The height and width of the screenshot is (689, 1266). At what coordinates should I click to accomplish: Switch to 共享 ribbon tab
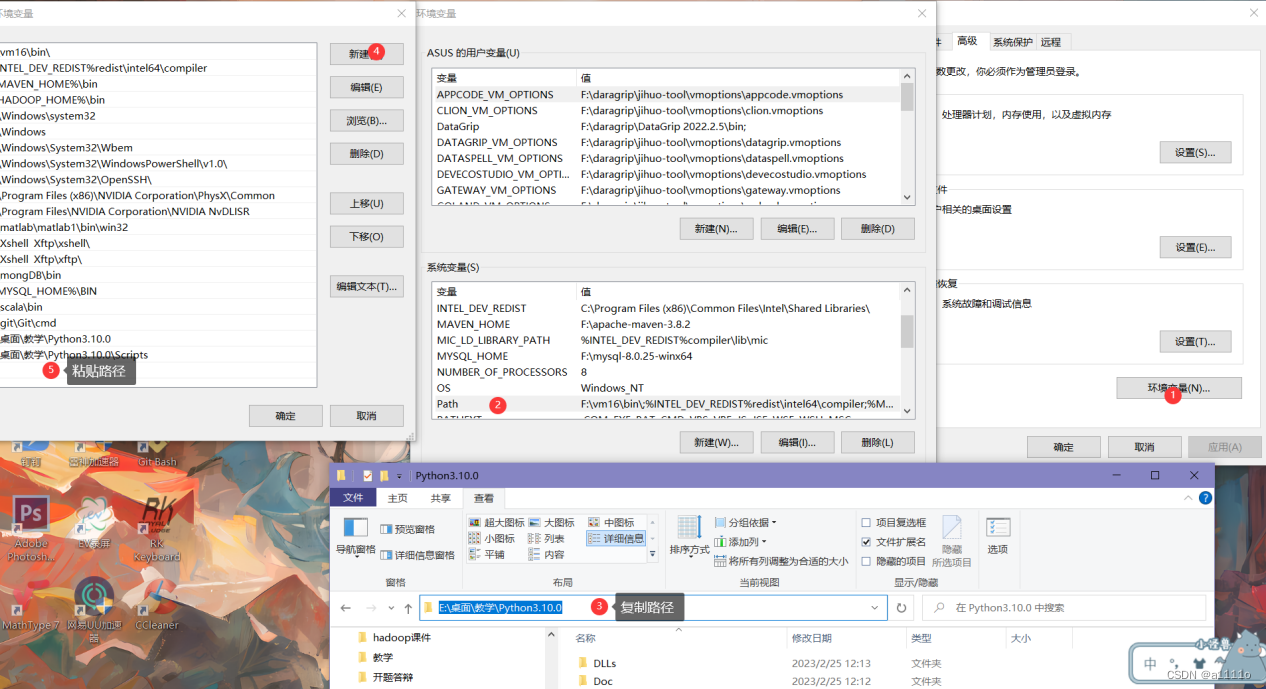(x=441, y=498)
